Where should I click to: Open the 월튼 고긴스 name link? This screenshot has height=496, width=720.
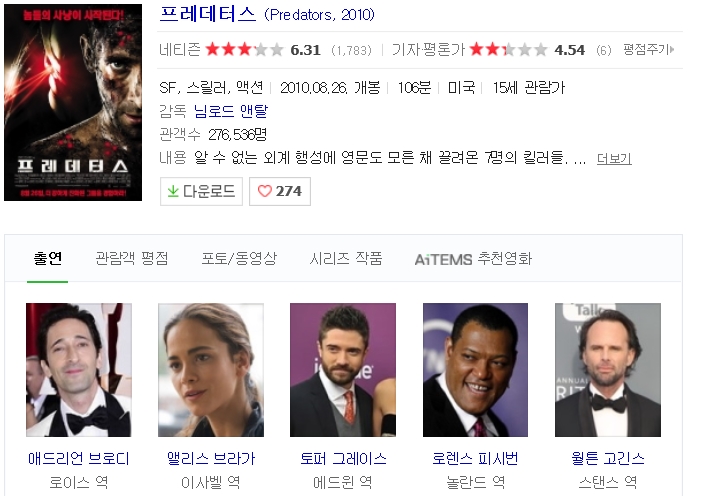pos(608,458)
